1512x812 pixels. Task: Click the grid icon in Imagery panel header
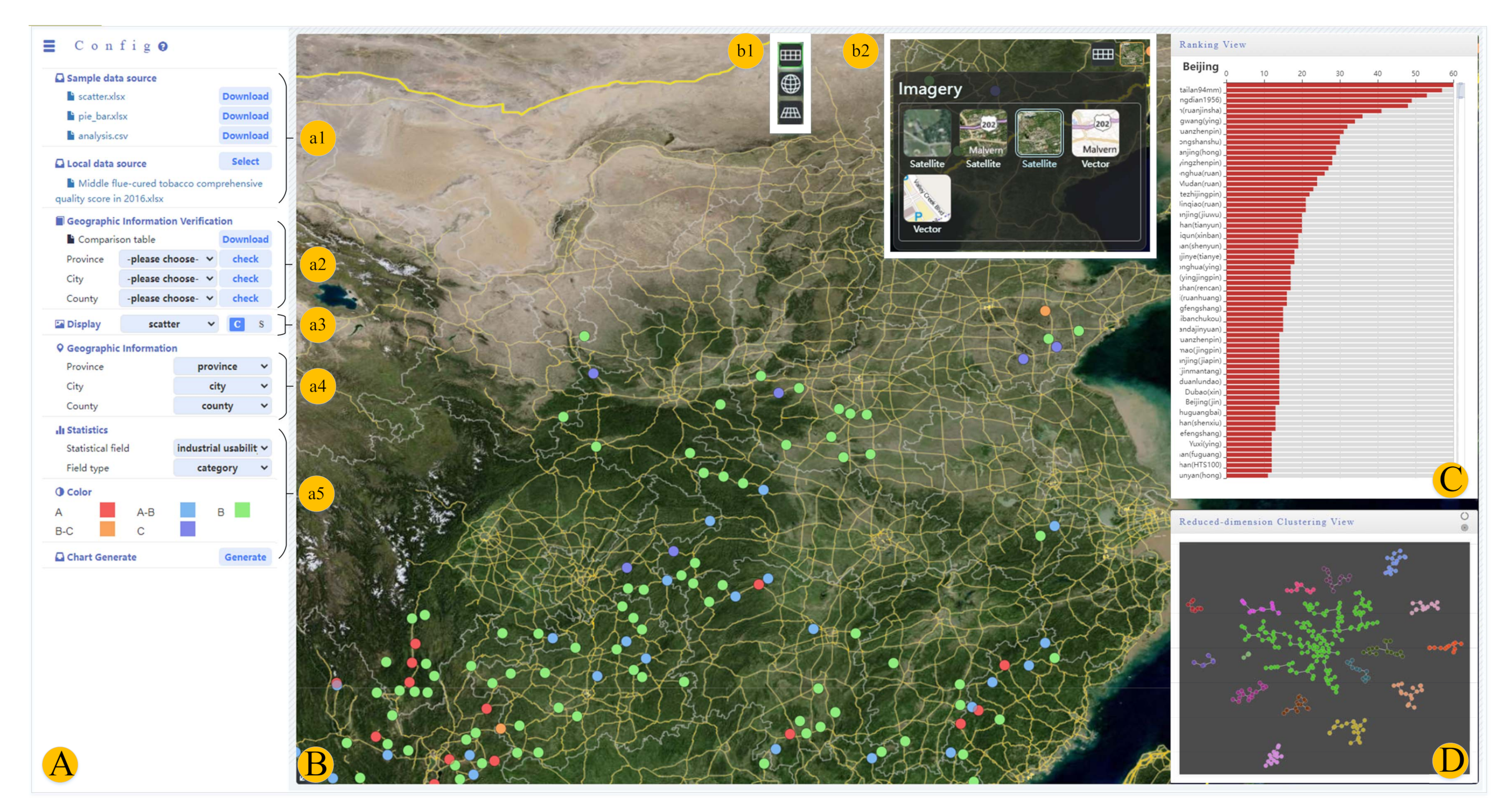coord(1102,54)
